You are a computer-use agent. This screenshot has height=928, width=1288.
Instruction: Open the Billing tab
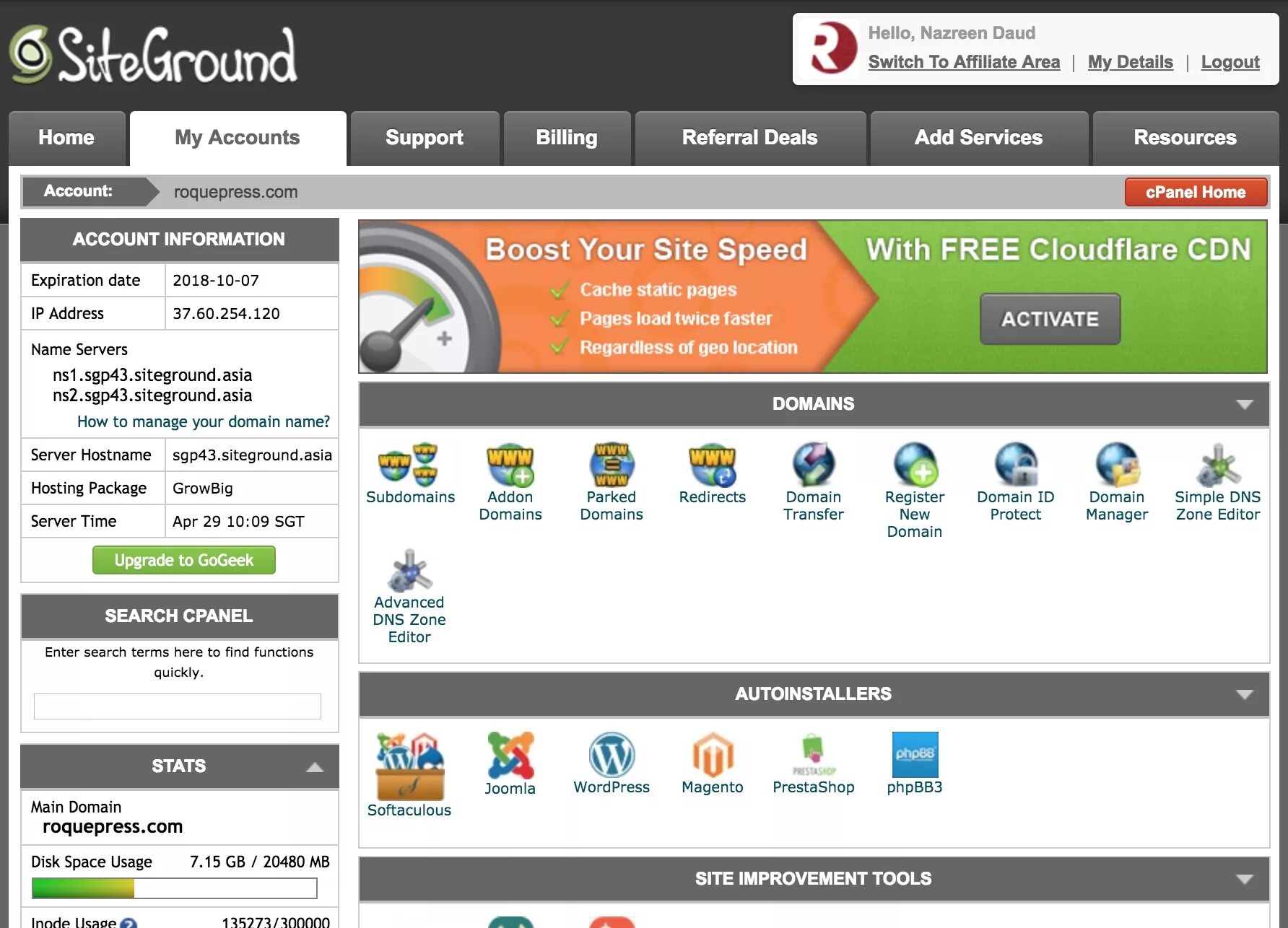(x=567, y=138)
